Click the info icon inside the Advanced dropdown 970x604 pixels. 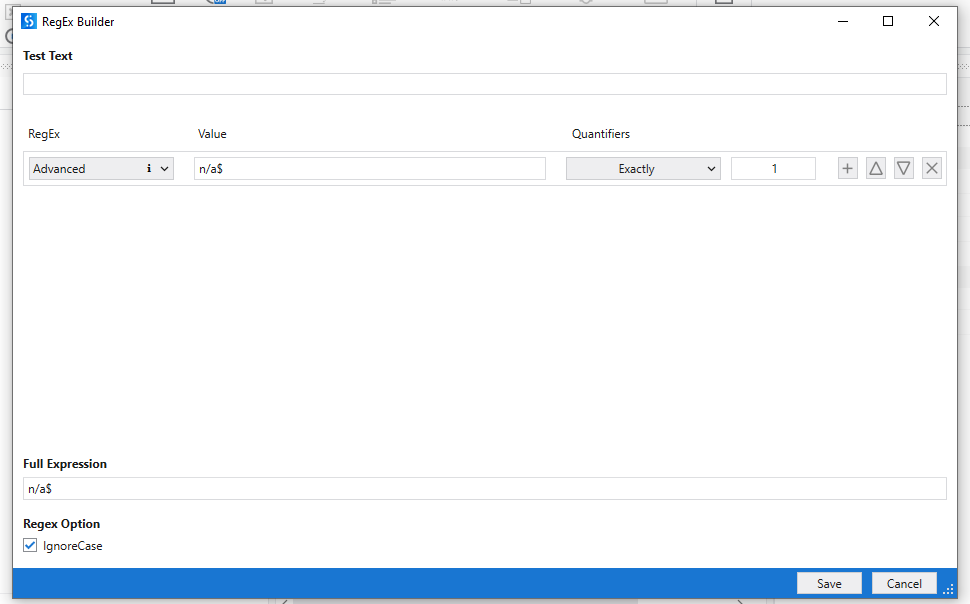(147, 168)
